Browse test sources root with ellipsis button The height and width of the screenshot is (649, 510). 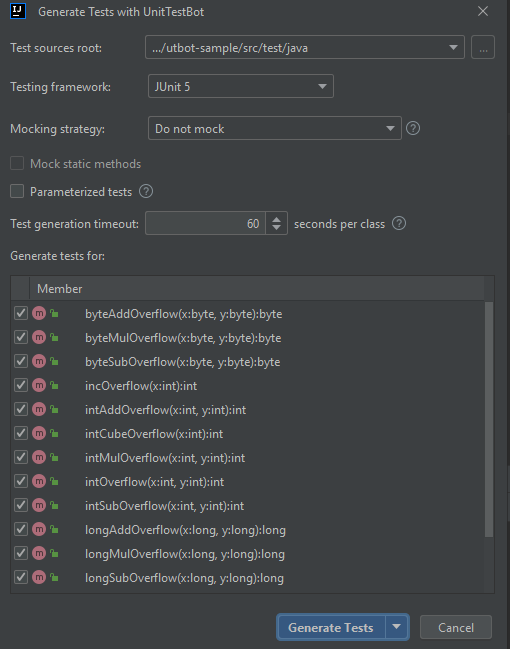click(483, 47)
